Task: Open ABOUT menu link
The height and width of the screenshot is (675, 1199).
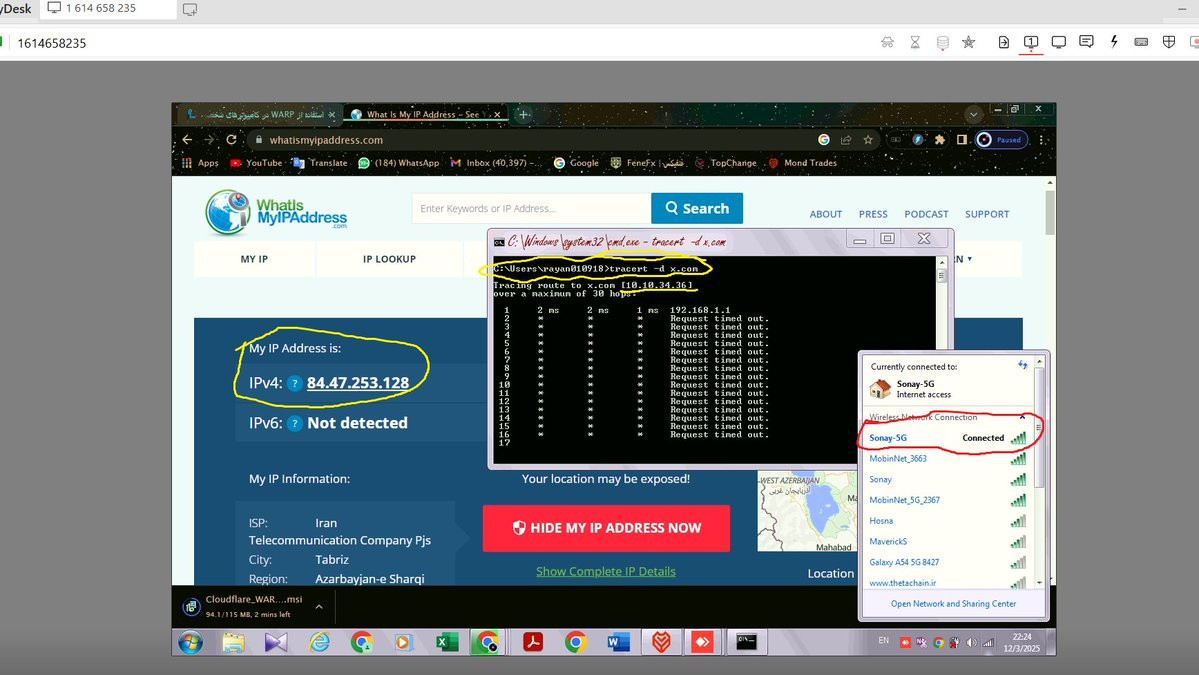Action: point(826,214)
